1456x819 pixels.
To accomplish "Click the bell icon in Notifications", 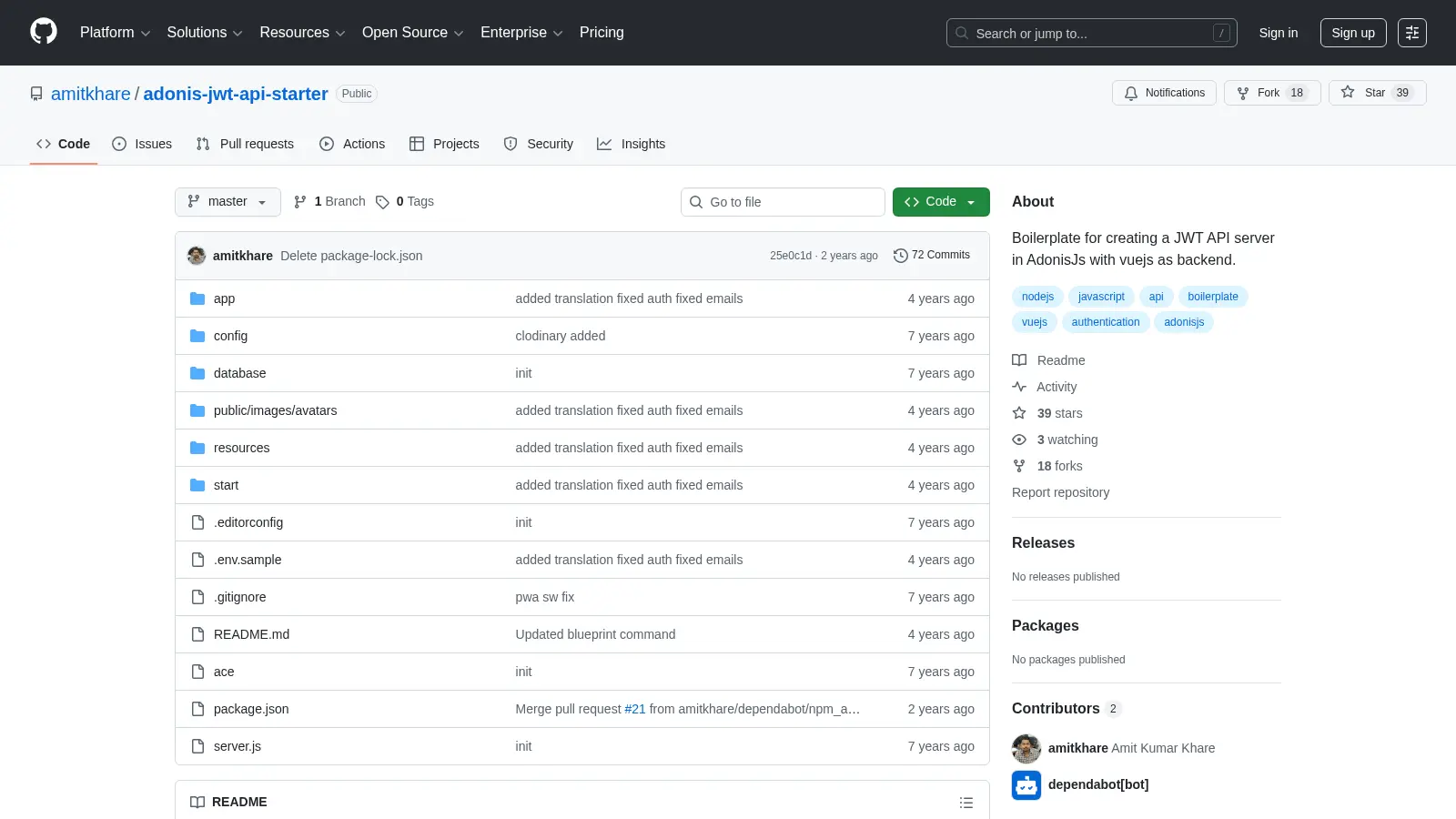I will click(x=1131, y=93).
